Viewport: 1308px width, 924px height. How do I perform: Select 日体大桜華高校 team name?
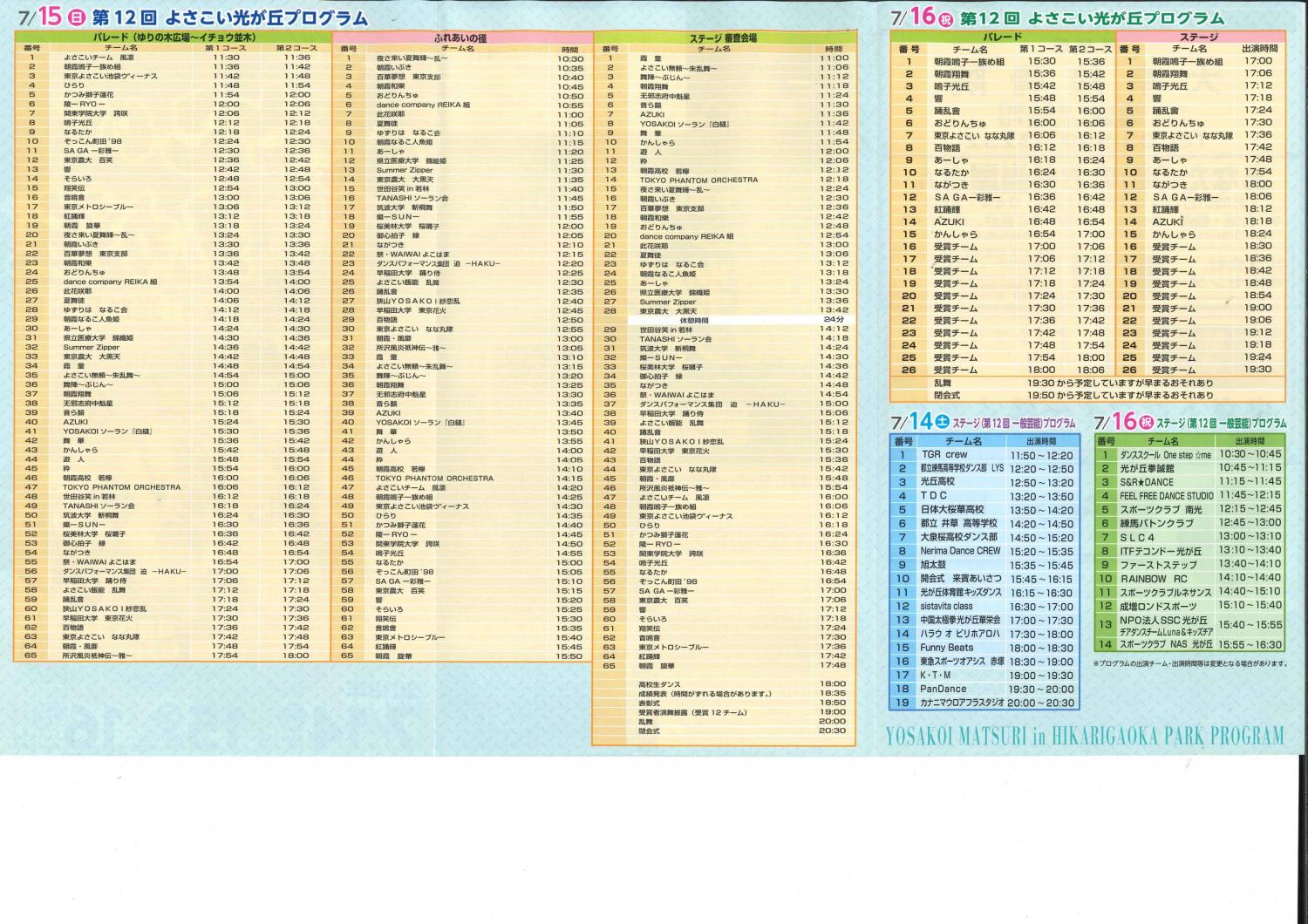coord(951,509)
